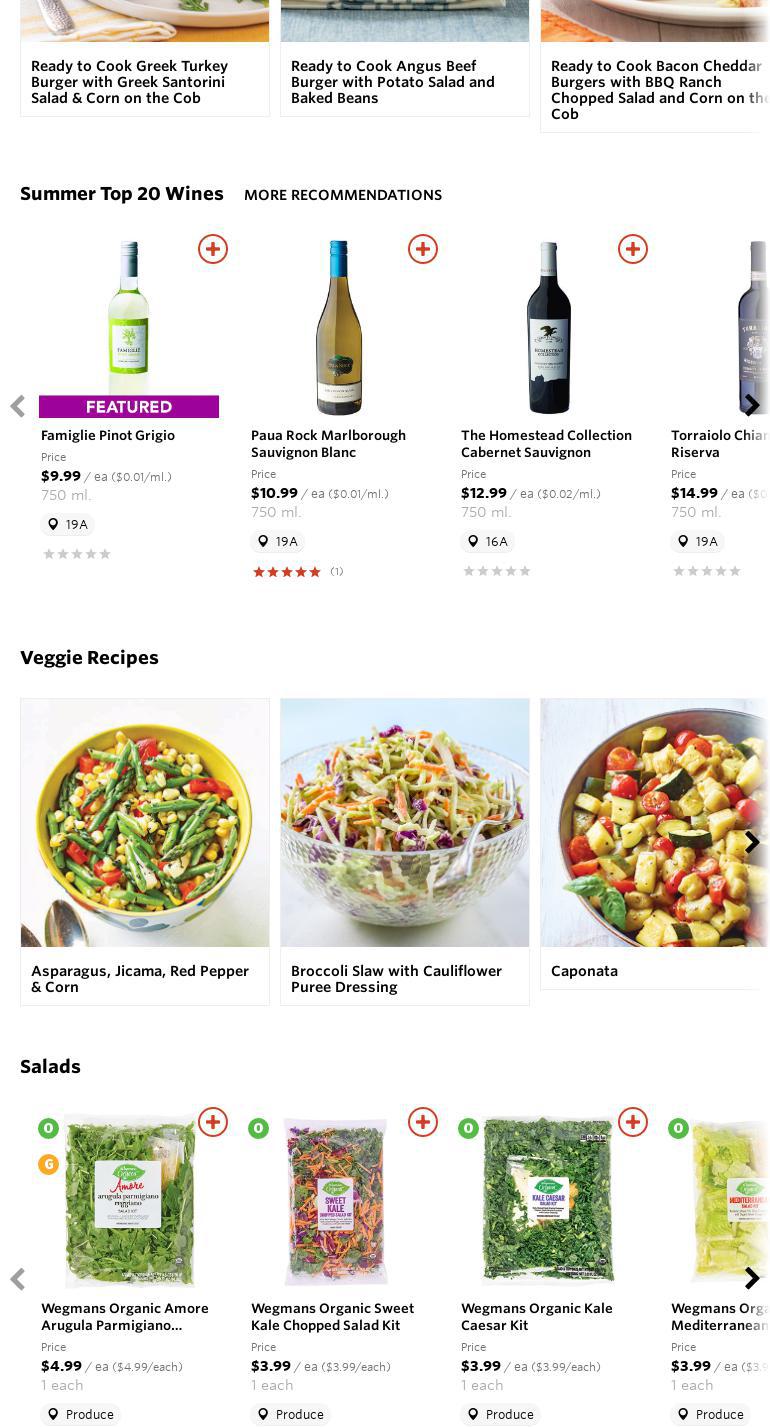Add Famiglie Pinot Grigio to cart
The height and width of the screenshot is (1427, 770).
tap(213, 249)
